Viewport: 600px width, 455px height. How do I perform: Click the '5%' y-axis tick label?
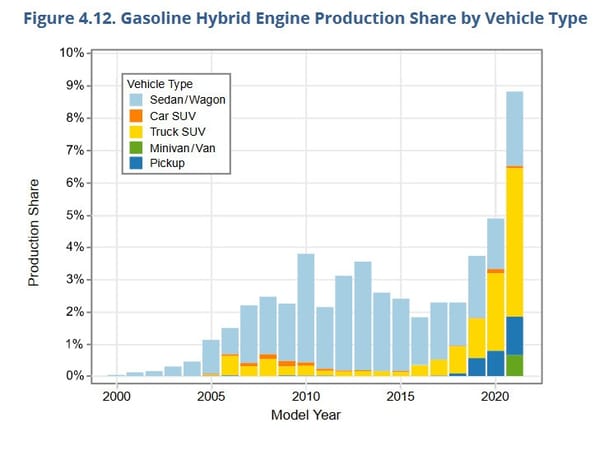[x=75, y=215]
